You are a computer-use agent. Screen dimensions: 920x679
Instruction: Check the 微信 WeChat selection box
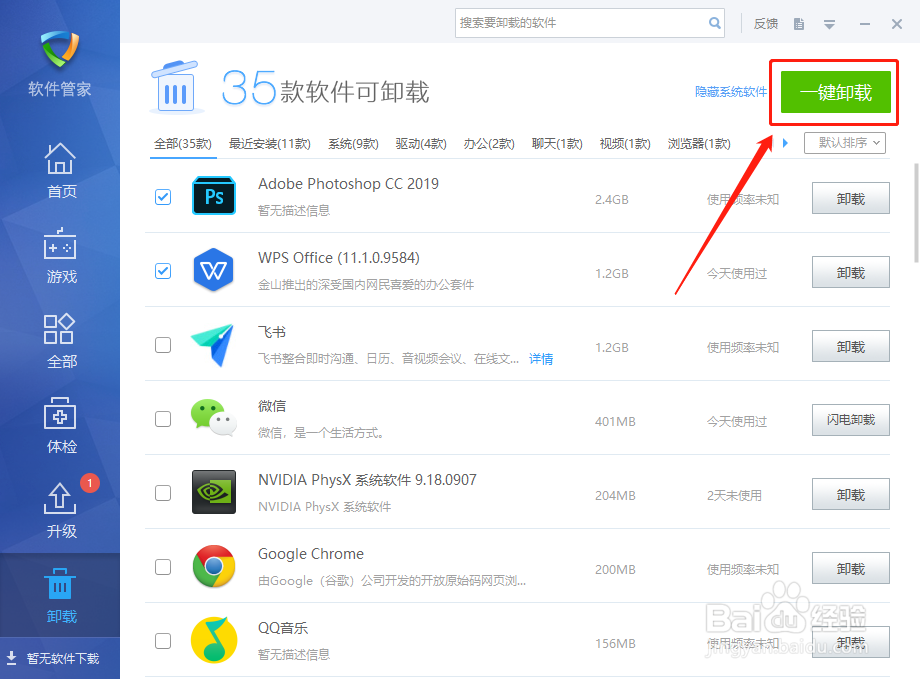click(x=163, y=419)
